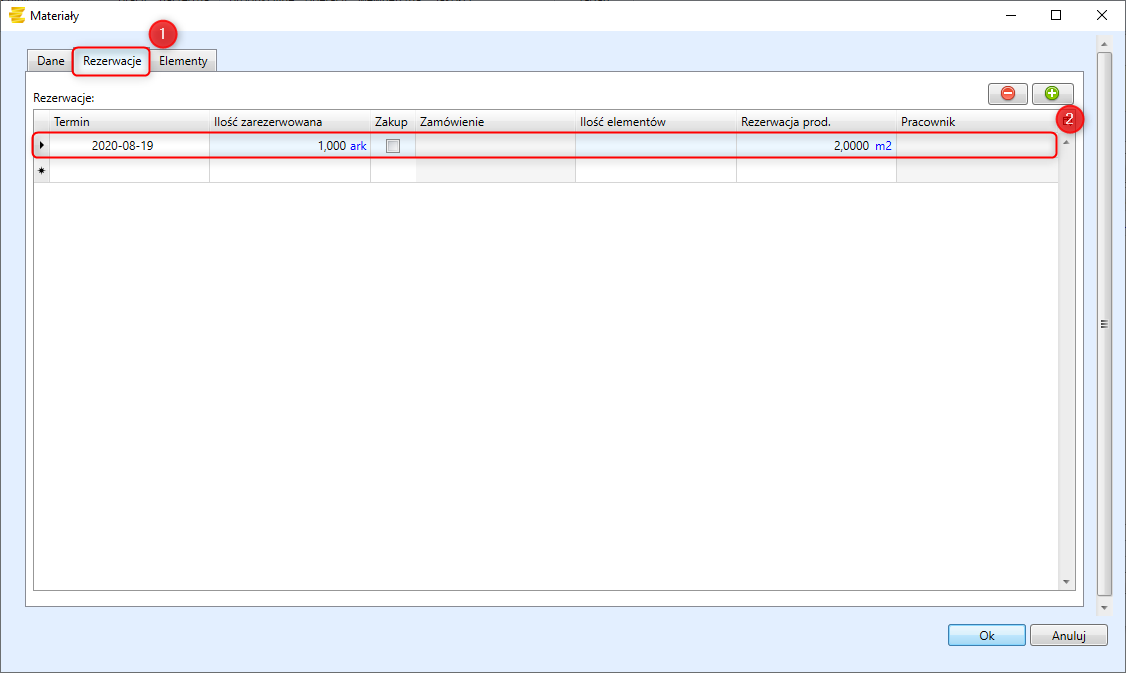Click the green add reservation button

[1052, 93]
